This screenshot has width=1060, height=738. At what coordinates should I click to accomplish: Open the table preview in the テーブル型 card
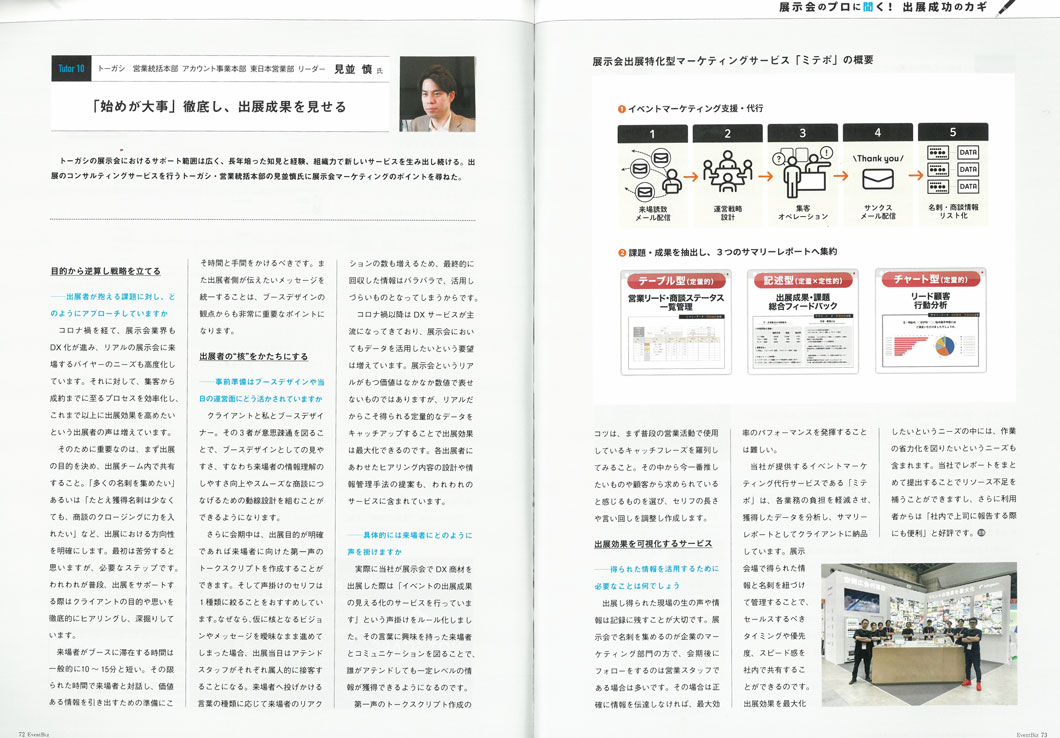(675, 343)
